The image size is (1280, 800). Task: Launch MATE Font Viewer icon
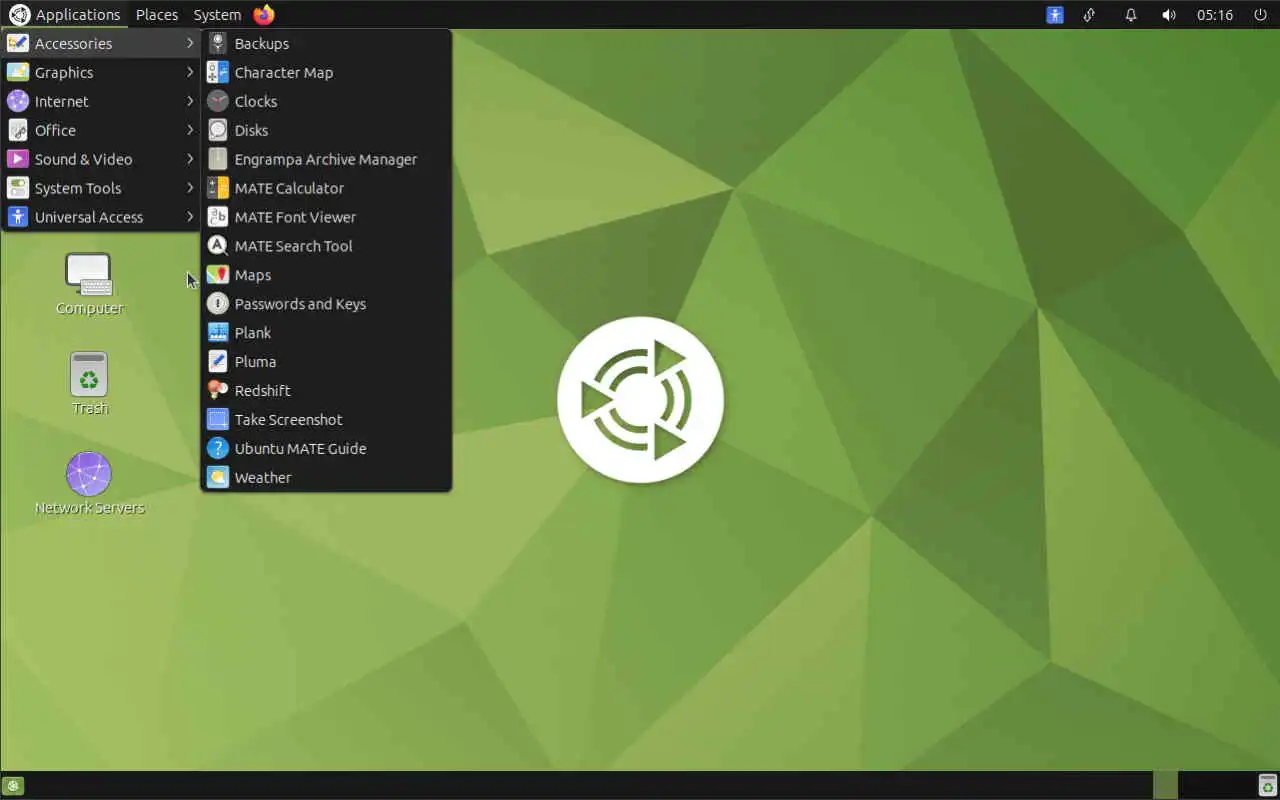coord(218,218)
